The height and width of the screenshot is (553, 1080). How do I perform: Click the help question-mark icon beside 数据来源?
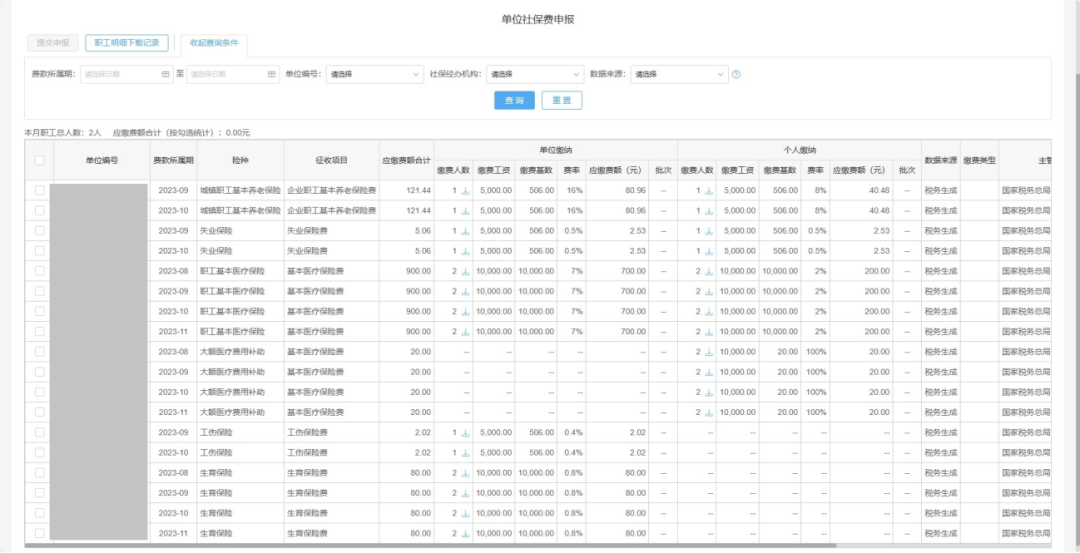point(736,74)
